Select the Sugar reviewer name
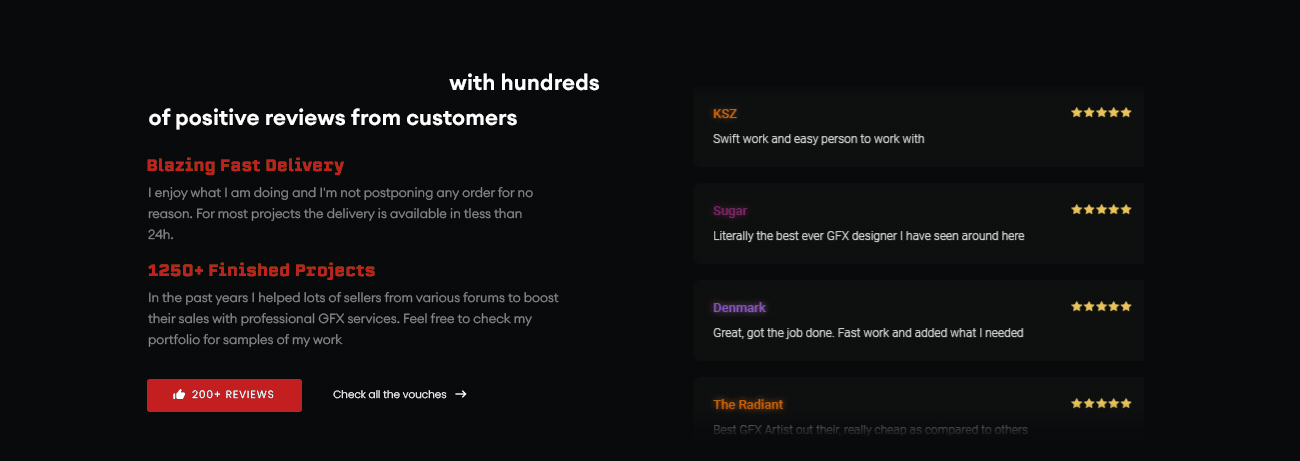The height and width of the screenshot is (461, 1300). point(730,211)
